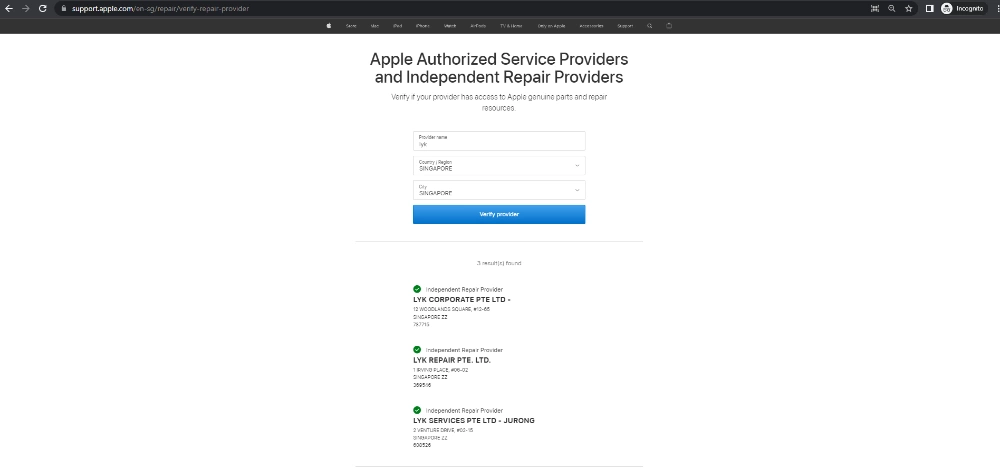This screenshot has height=470, width=1000.
Task: Toggle the browser side panel icon
Action: (x=930, y=9)
